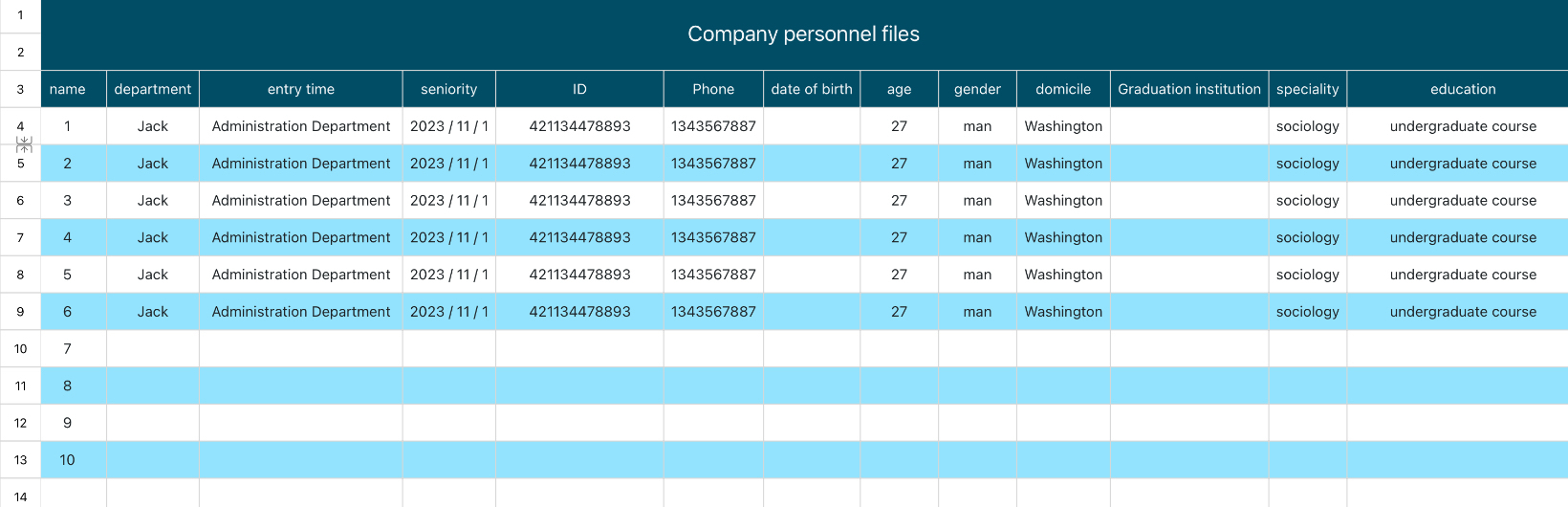Click the 'ID' header cell
This screenshot has height=507, width=1568.
coord(579,89)
